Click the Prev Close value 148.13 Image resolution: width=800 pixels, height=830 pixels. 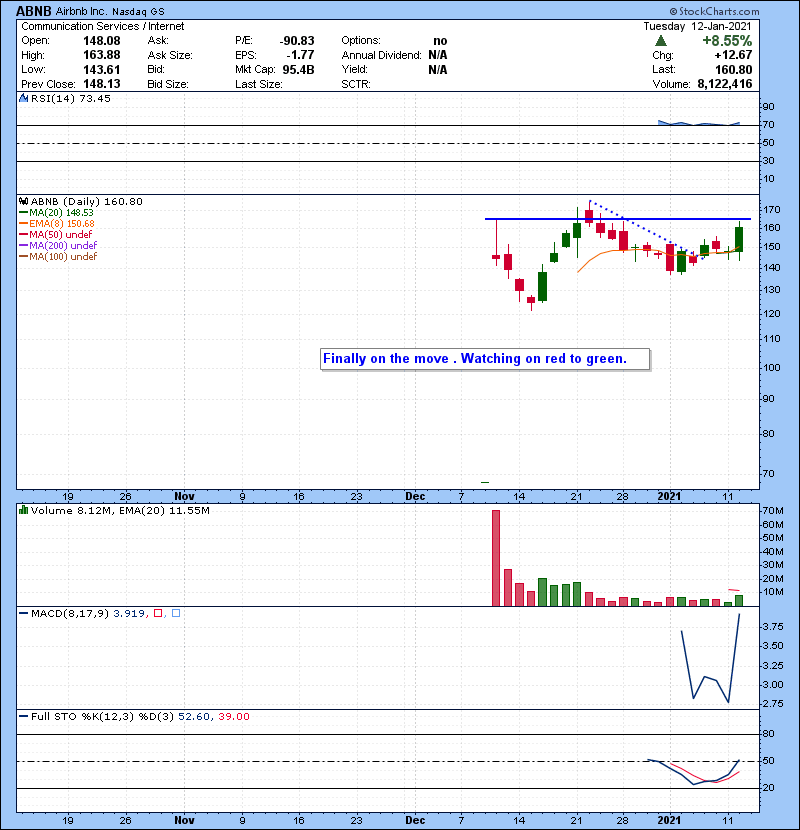[102, 84]
